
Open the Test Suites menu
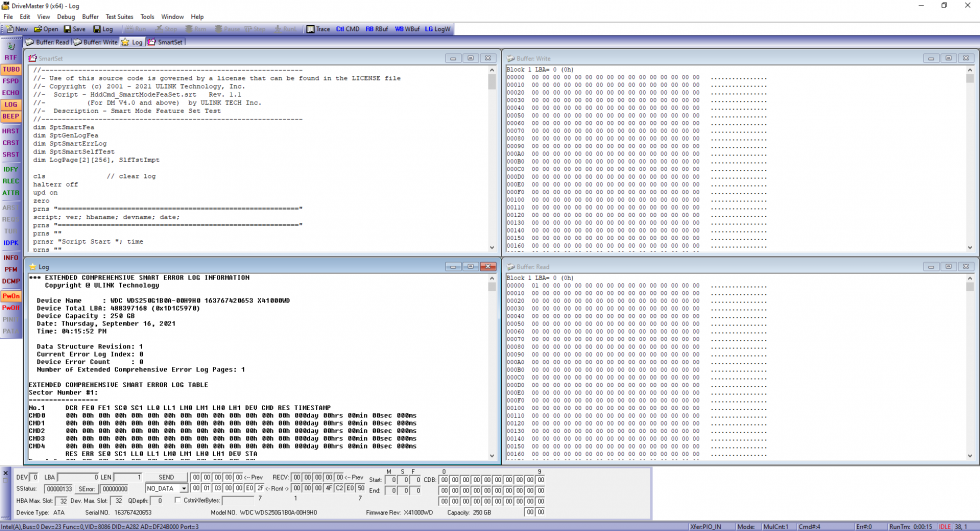tap(119, 17)
